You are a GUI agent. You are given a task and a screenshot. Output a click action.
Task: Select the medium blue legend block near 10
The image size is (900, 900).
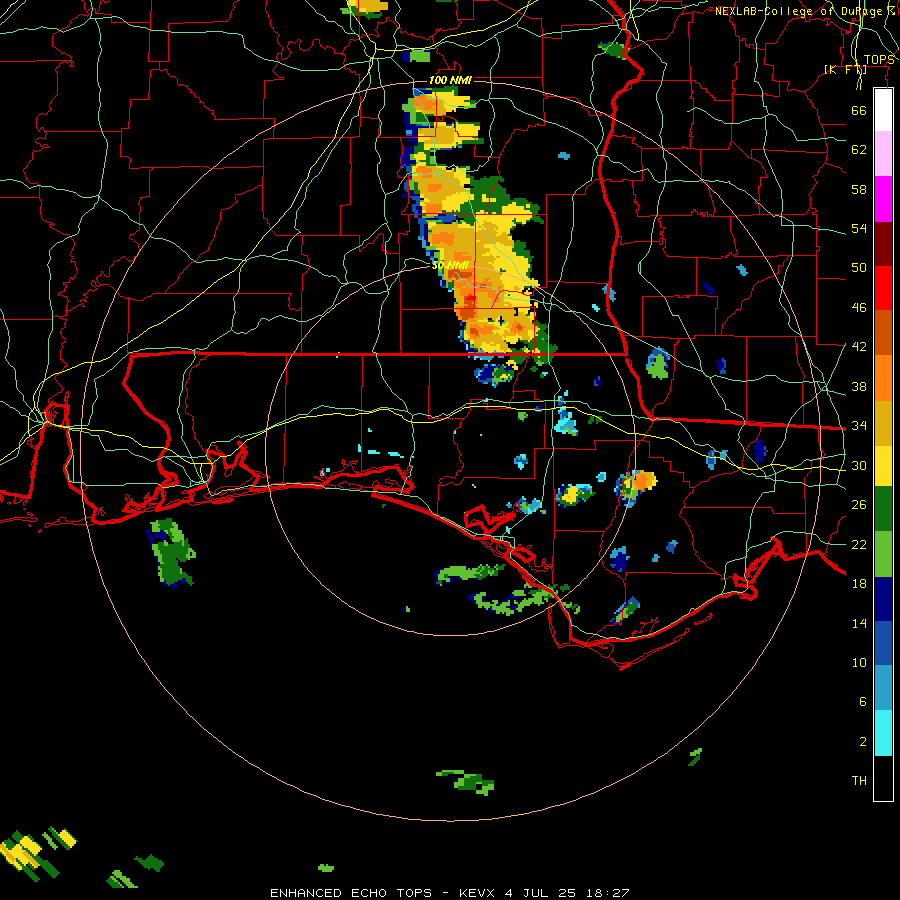(x=883, y=643)
